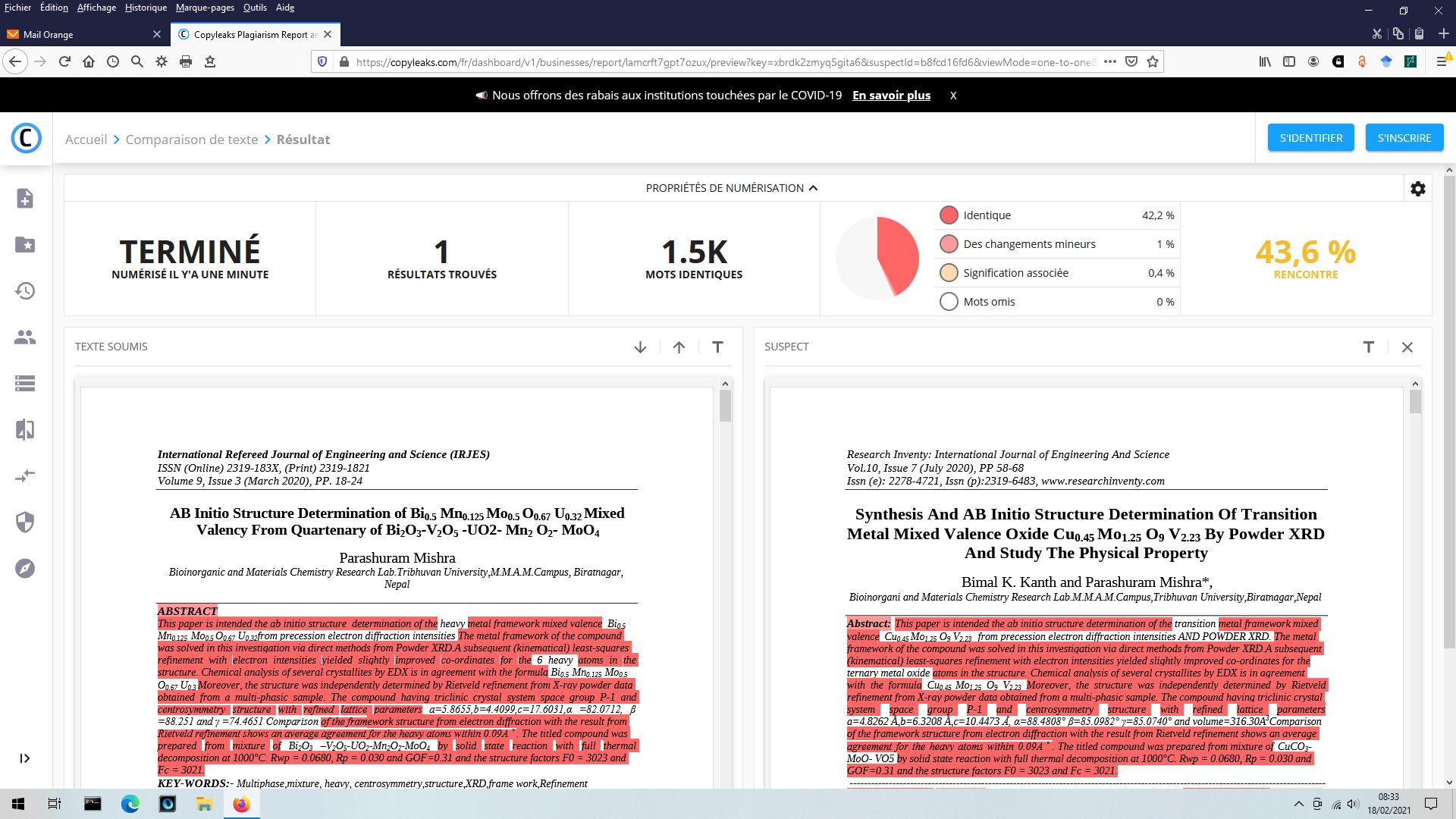Open the Marque-pages menu
Image resolution: width=1456 pixels, height=819 pixels.
tap(204, 8)
